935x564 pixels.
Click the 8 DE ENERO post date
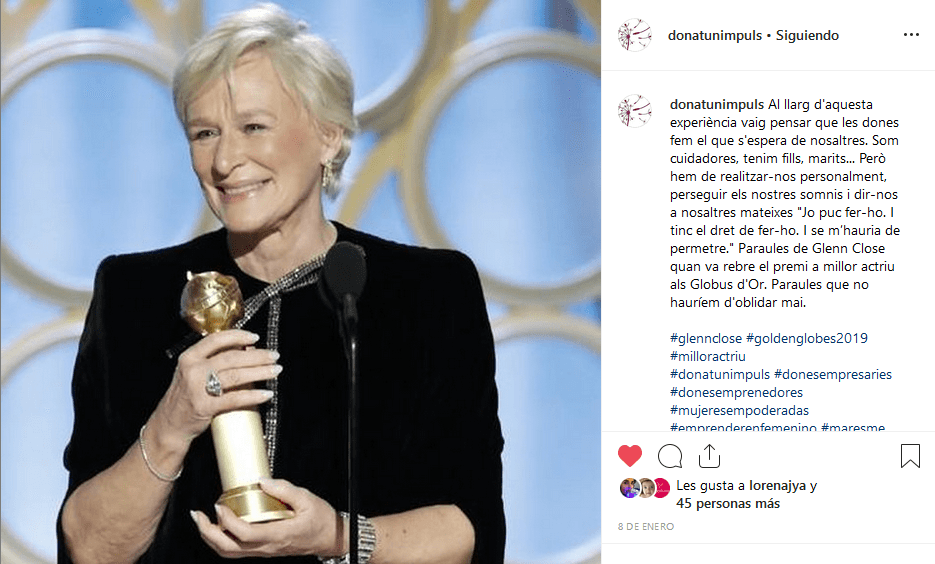point(646,526)
